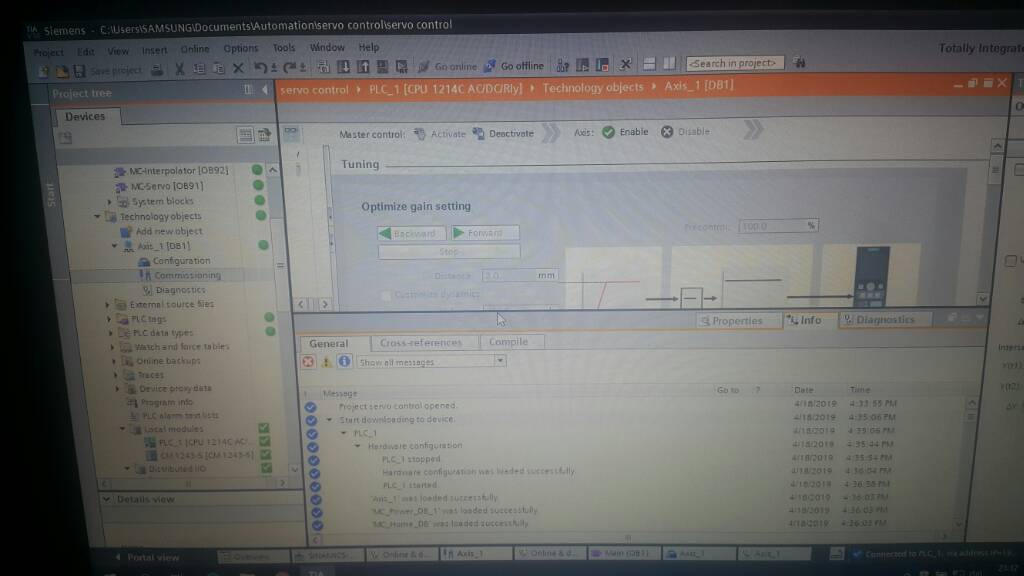Click the Go online icon

tap(424, 66)
